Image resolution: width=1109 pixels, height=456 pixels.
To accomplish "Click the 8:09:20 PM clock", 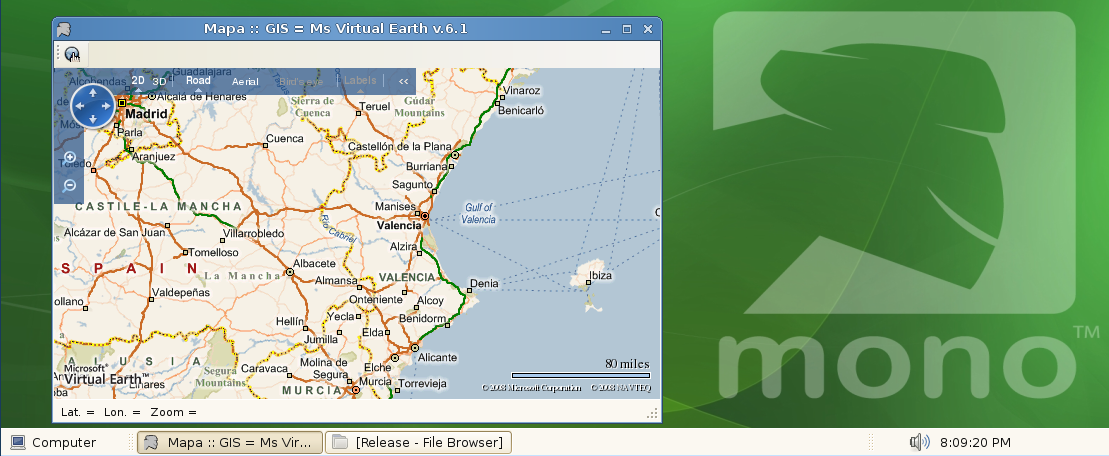I will coord(975,443).
